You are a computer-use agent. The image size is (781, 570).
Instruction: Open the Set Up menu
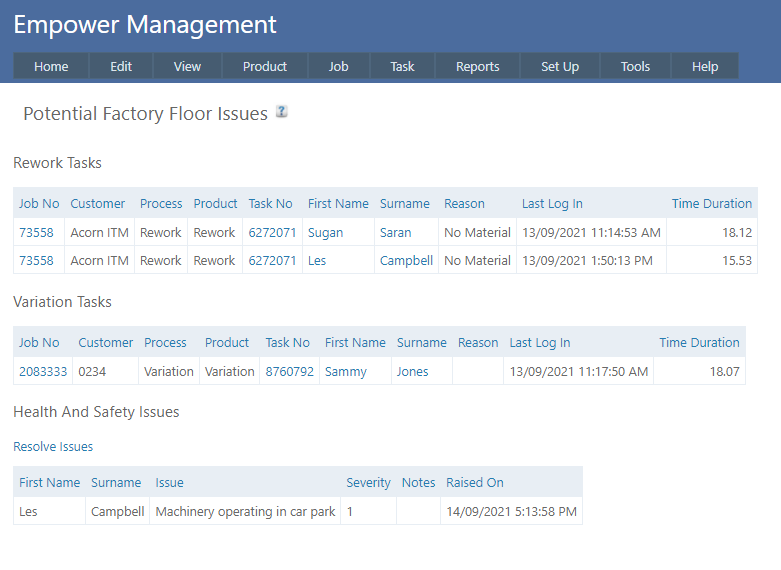[x=560, y=66]
